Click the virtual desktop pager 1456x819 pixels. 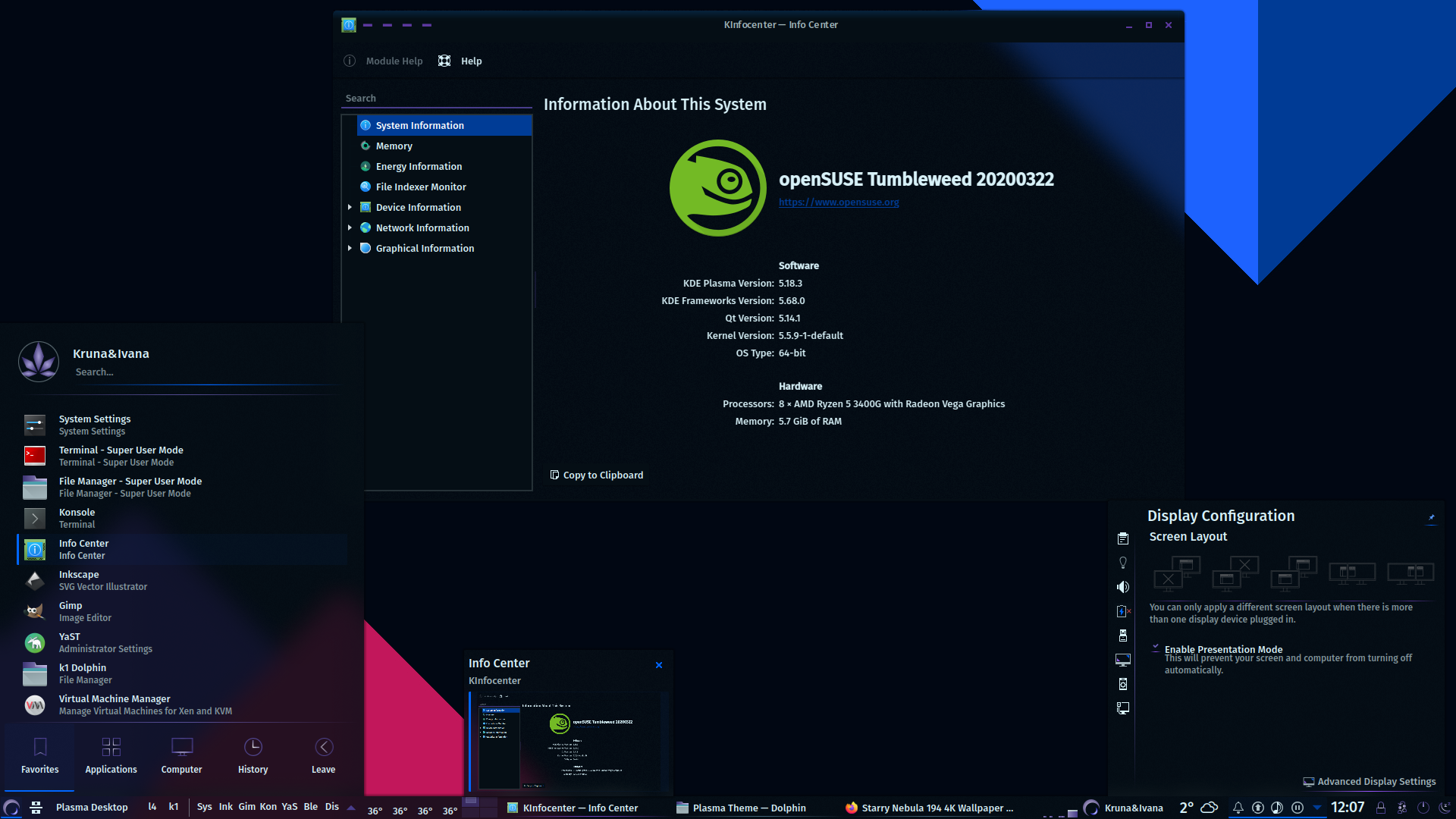pyautogui.click(x=480, y=806)
